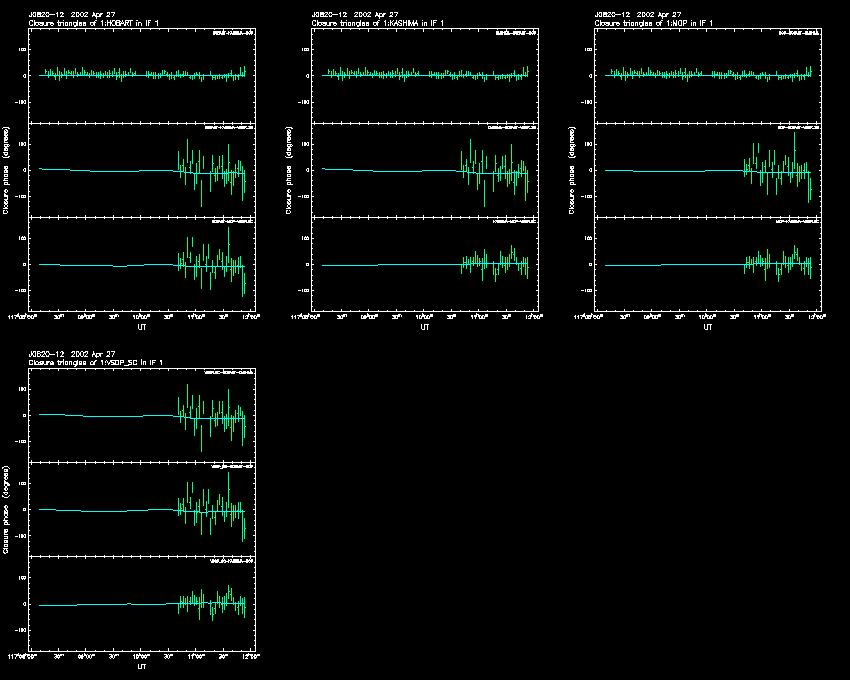Select the top panel of VSOP_SC plot
The height and width of the screenshot is (680, 850).
142,415
